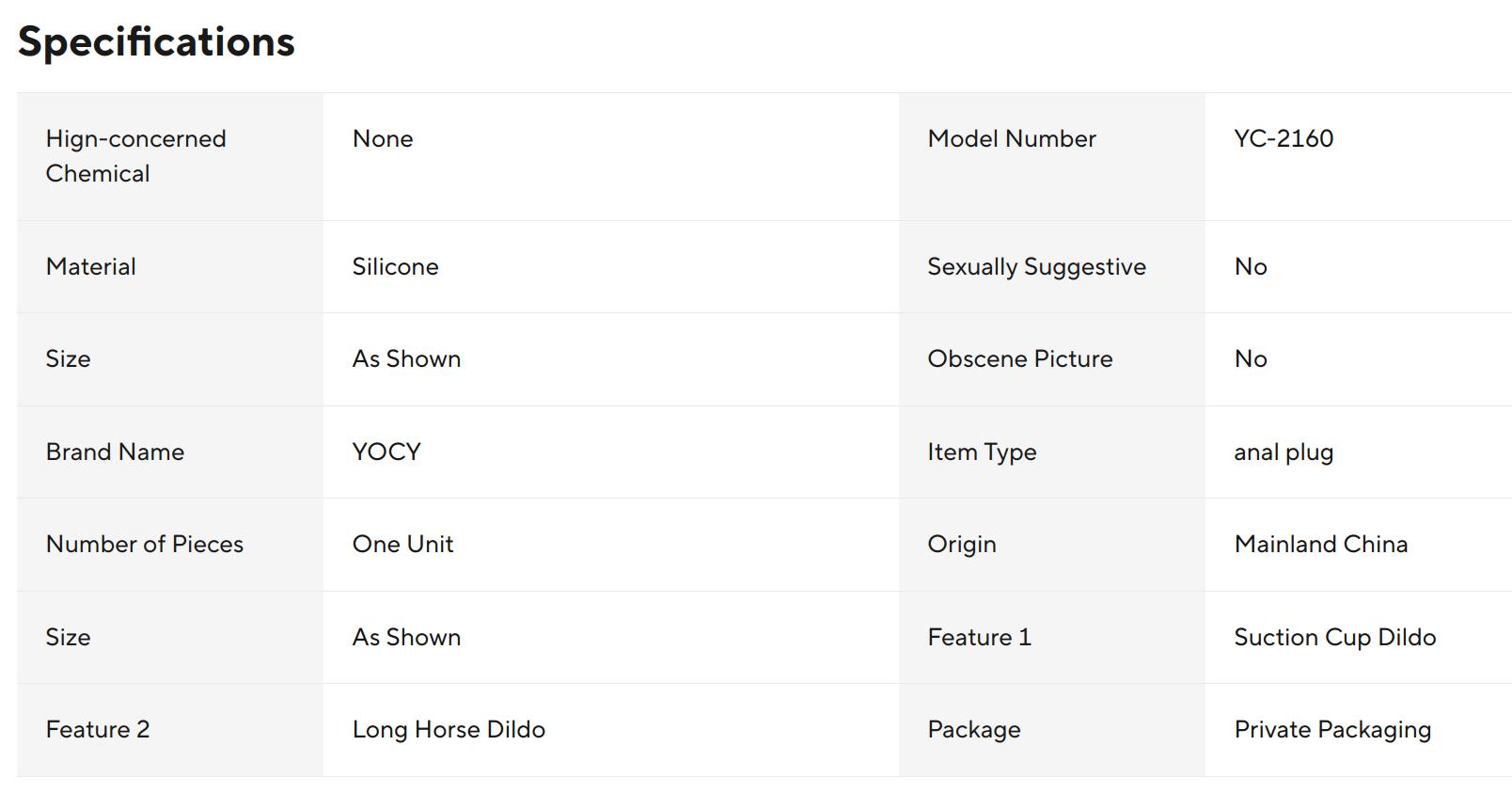The image size is (1512, 793).
Task: Click the Specifications heading
Action: point(156,41)
